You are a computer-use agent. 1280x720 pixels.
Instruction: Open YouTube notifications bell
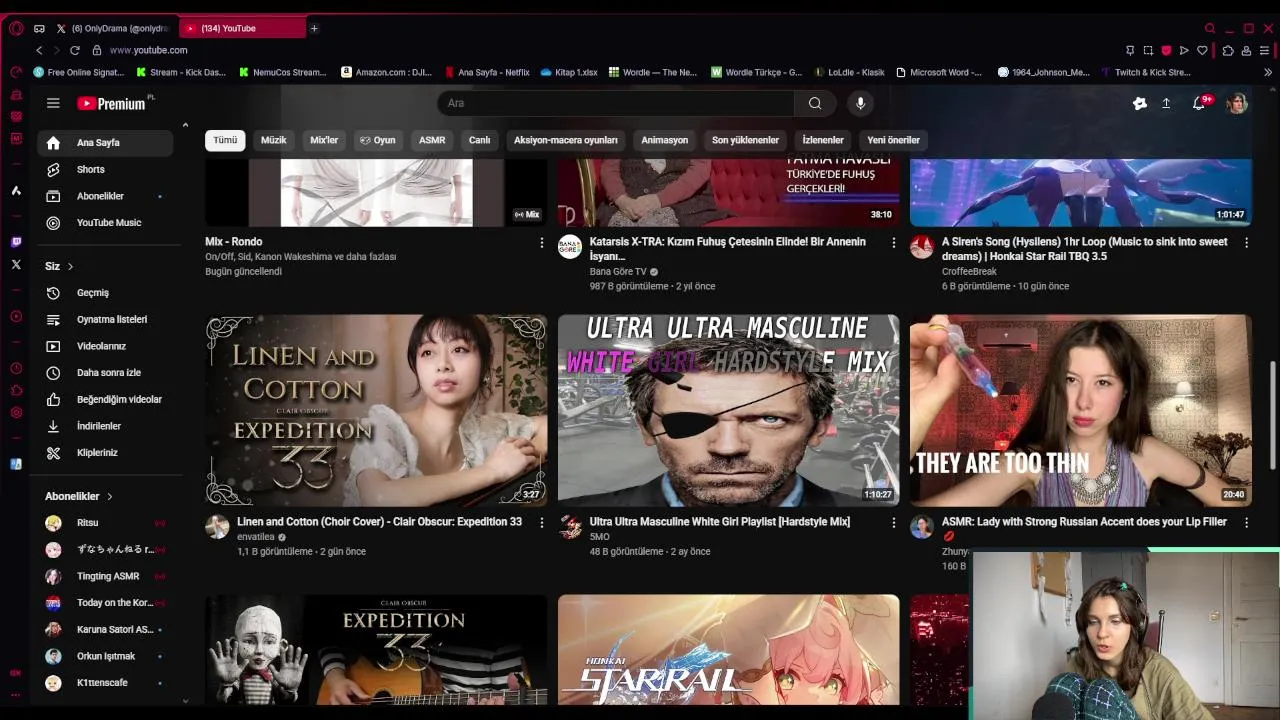[x=1199, y=103]
